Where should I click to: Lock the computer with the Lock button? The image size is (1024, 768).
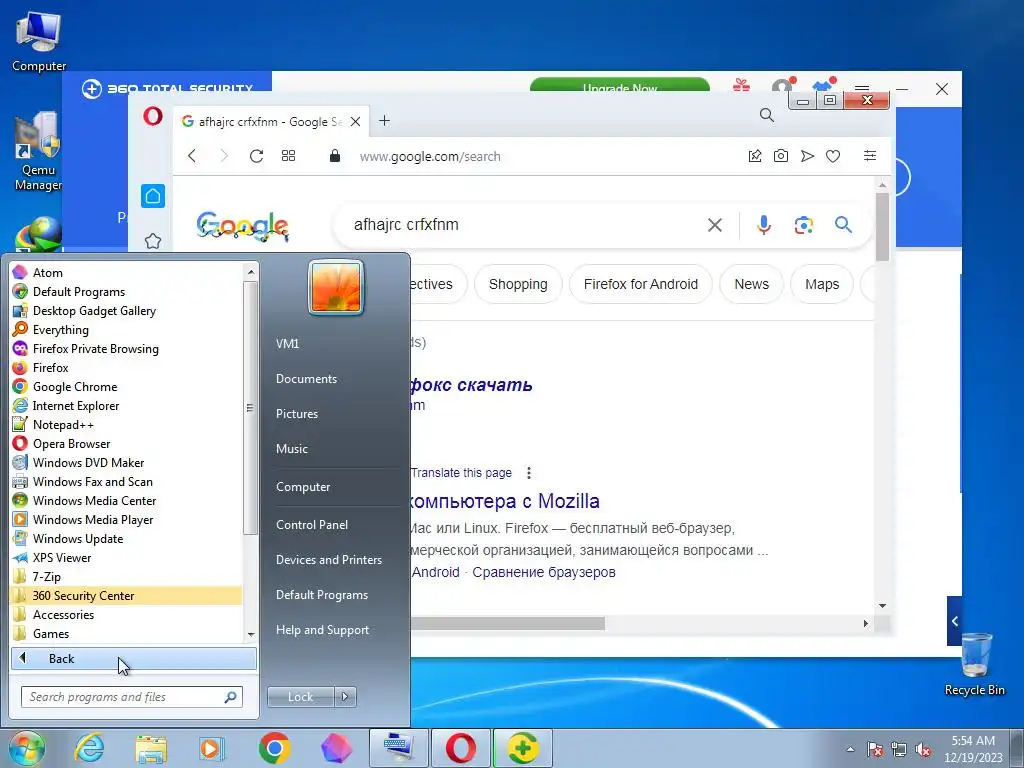coord(300,697)
